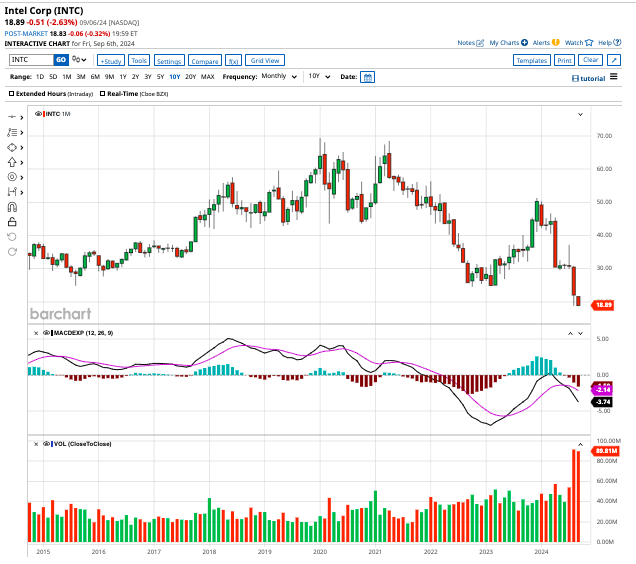636x564 pixels.
Task: Open the calendar date picker icon
Action: [x=367, y=77]
